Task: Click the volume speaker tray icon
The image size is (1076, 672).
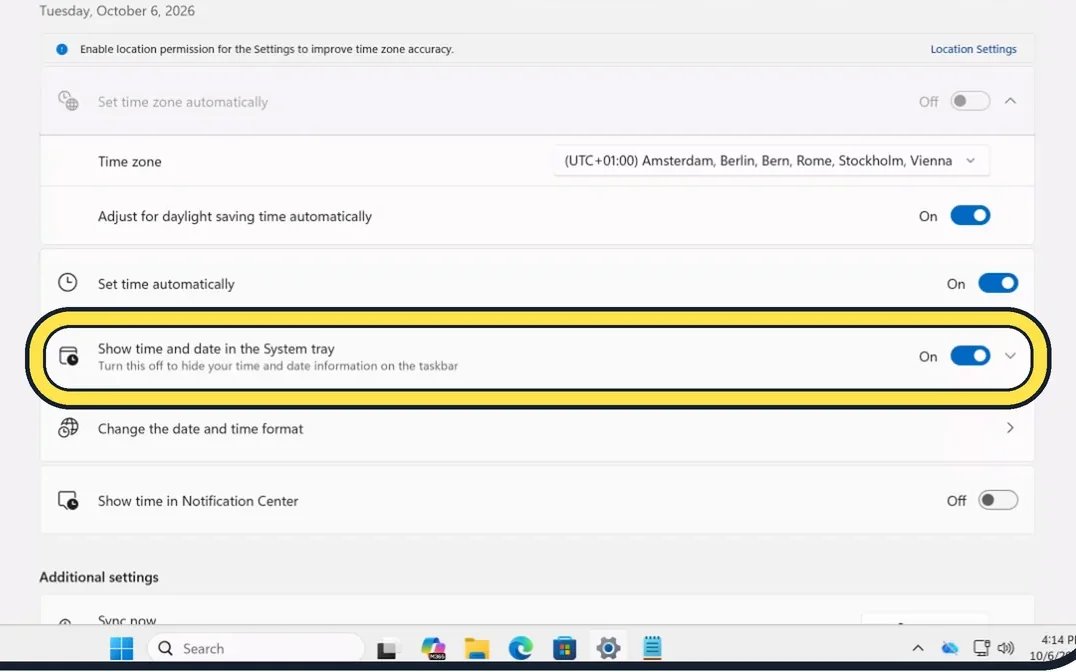Action: point(1006,648)
